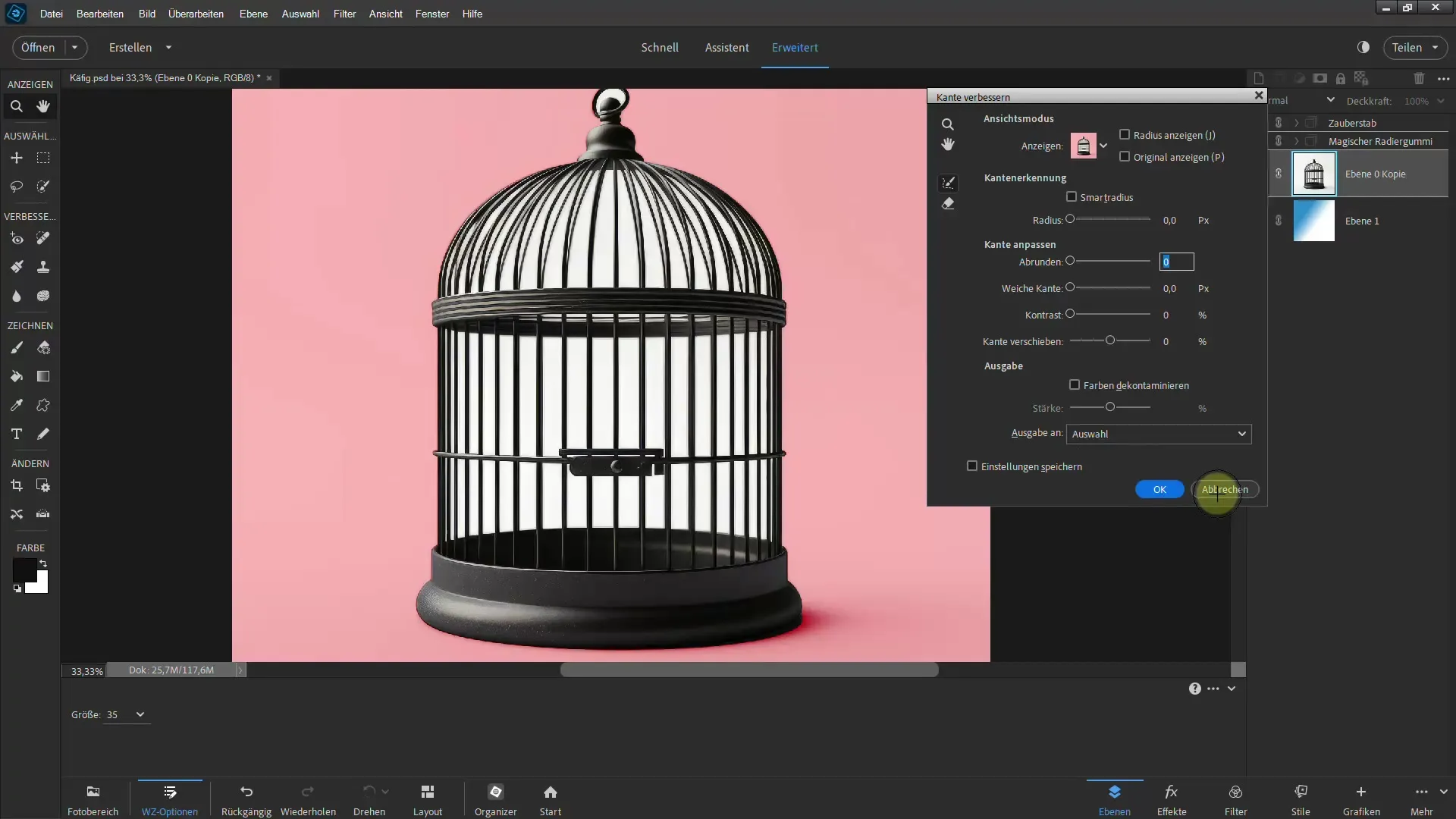Select the Gradient tool

[x=43, y=376]
